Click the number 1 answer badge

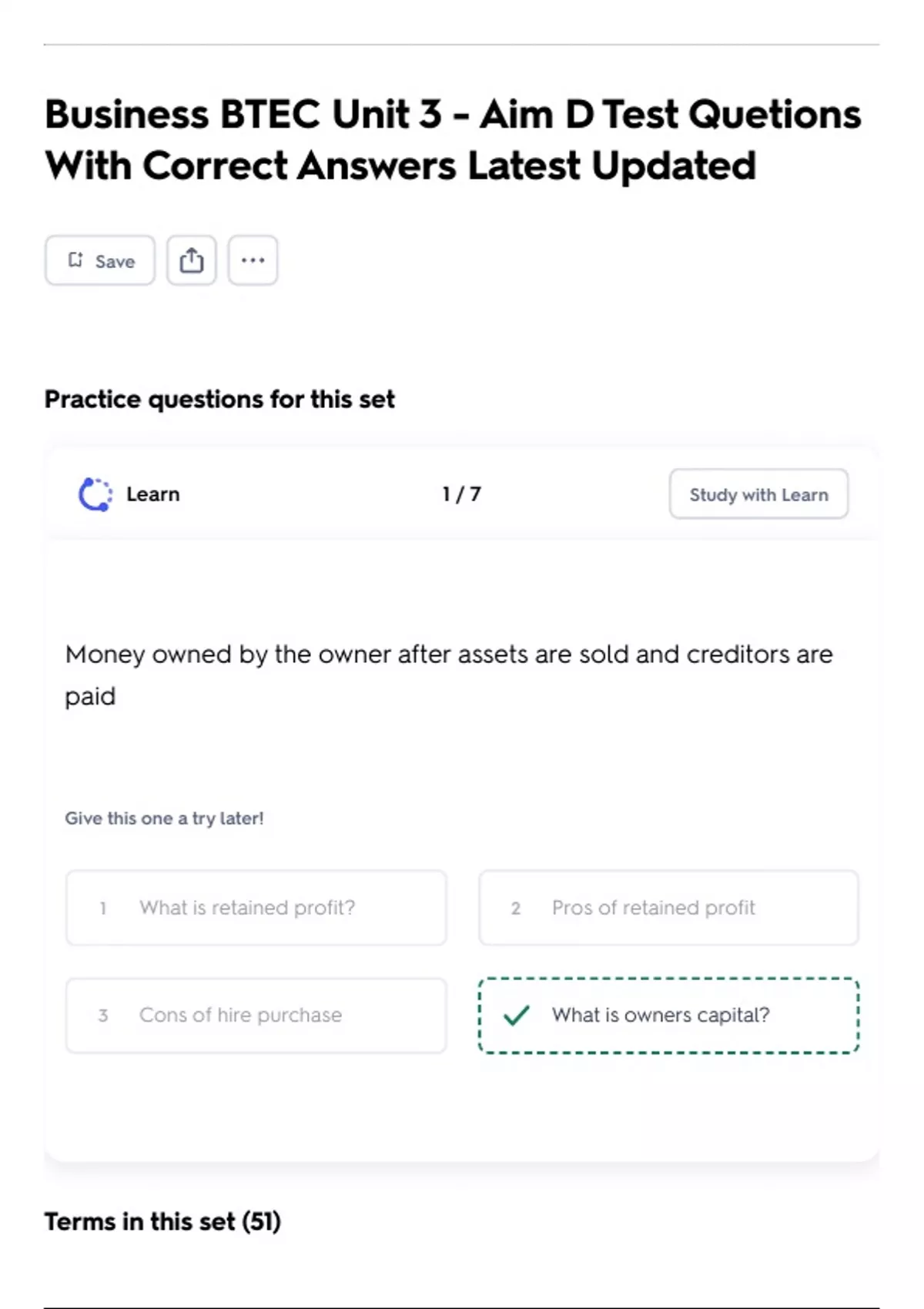click(x=103, y=909)
